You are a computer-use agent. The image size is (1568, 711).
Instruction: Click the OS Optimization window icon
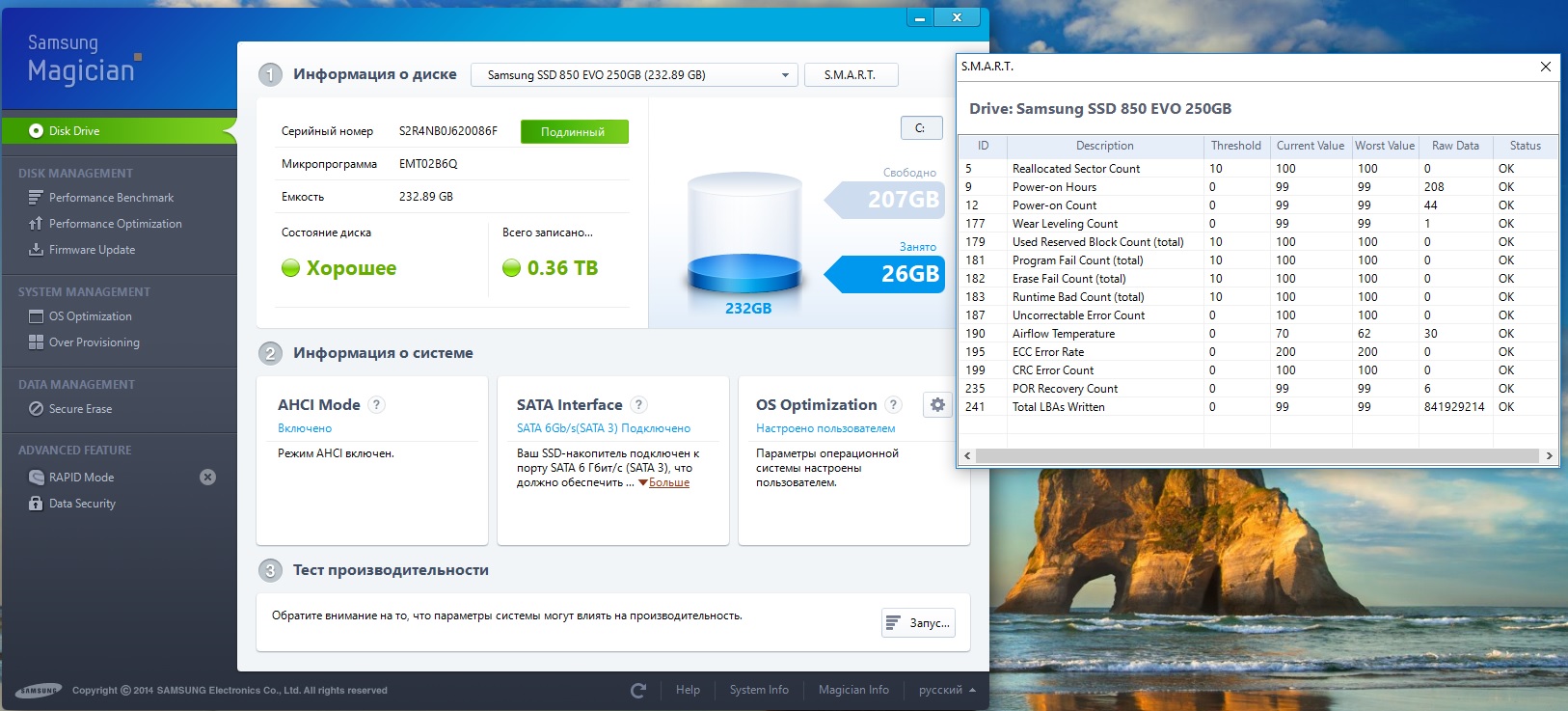pos(36,316)
